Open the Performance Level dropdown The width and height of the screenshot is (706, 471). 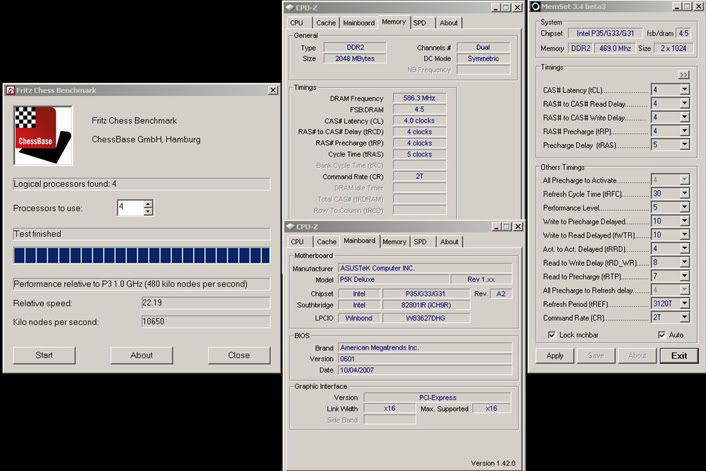point(684,207)
